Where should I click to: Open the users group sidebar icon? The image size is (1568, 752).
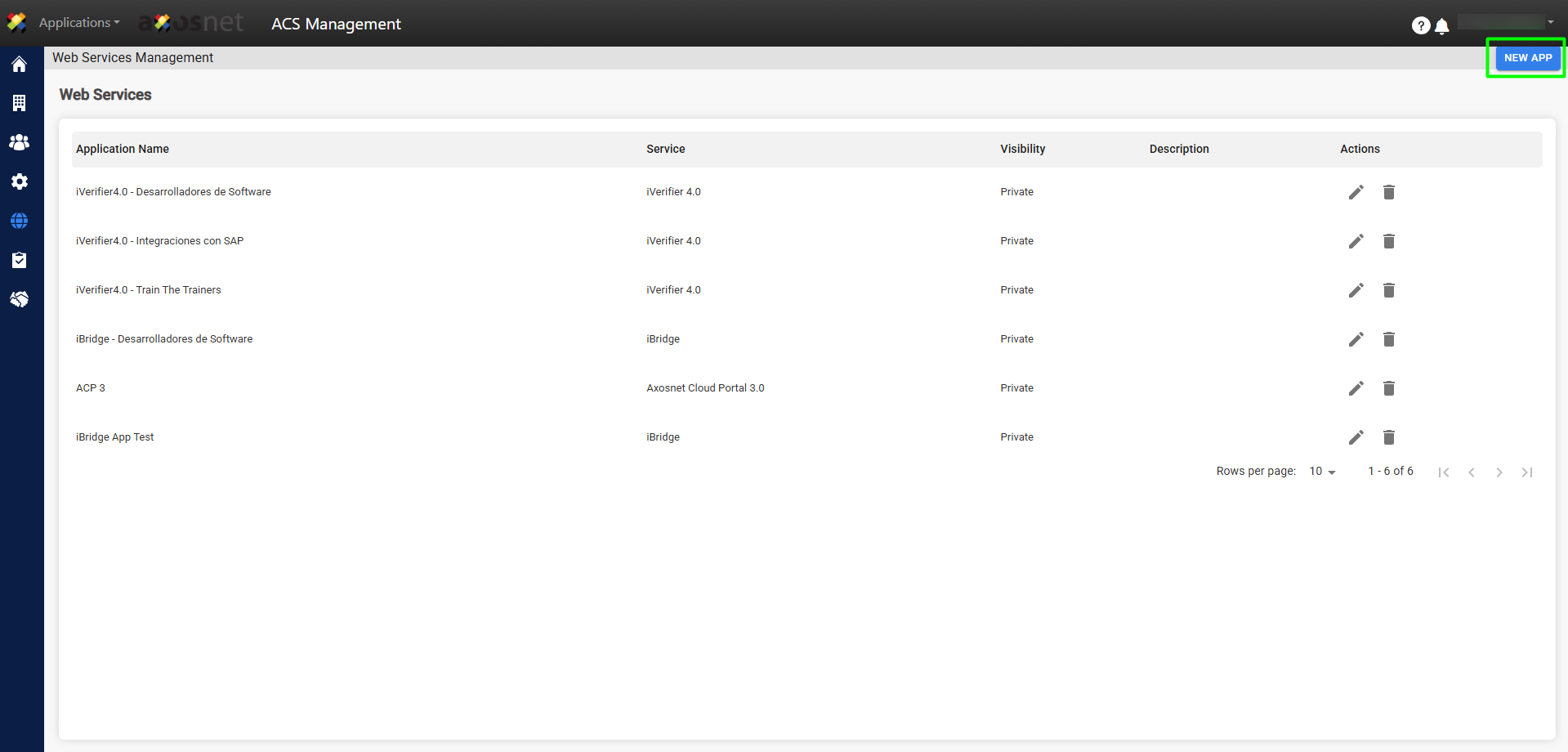point(19,142)
